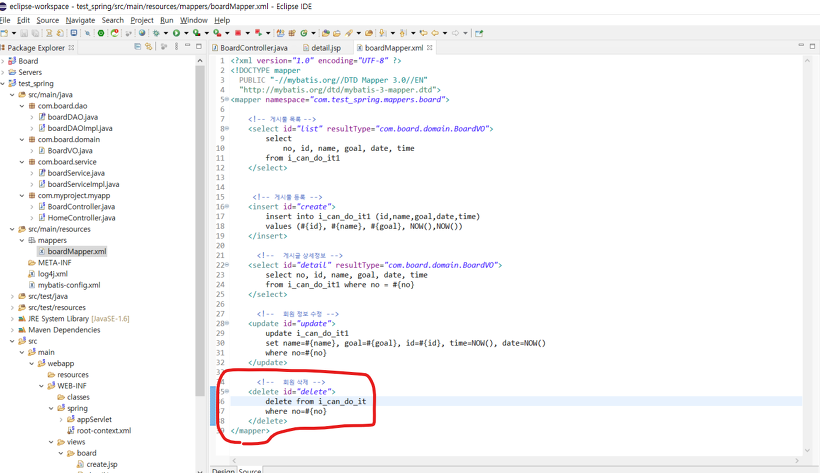Select HomeController.java in the tree
The height and width of the screenshot is (473, 820).
click(x=81, y=218)
